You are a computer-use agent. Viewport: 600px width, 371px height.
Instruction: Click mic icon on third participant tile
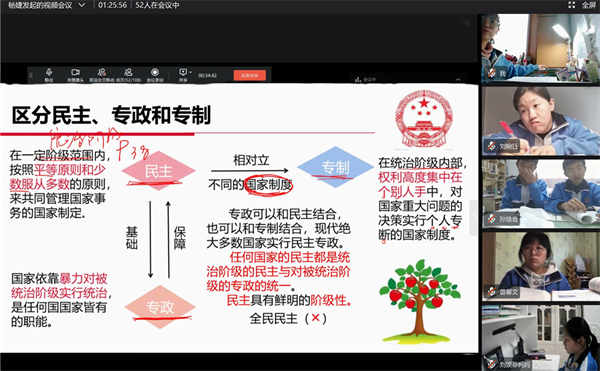coord(491,219)
